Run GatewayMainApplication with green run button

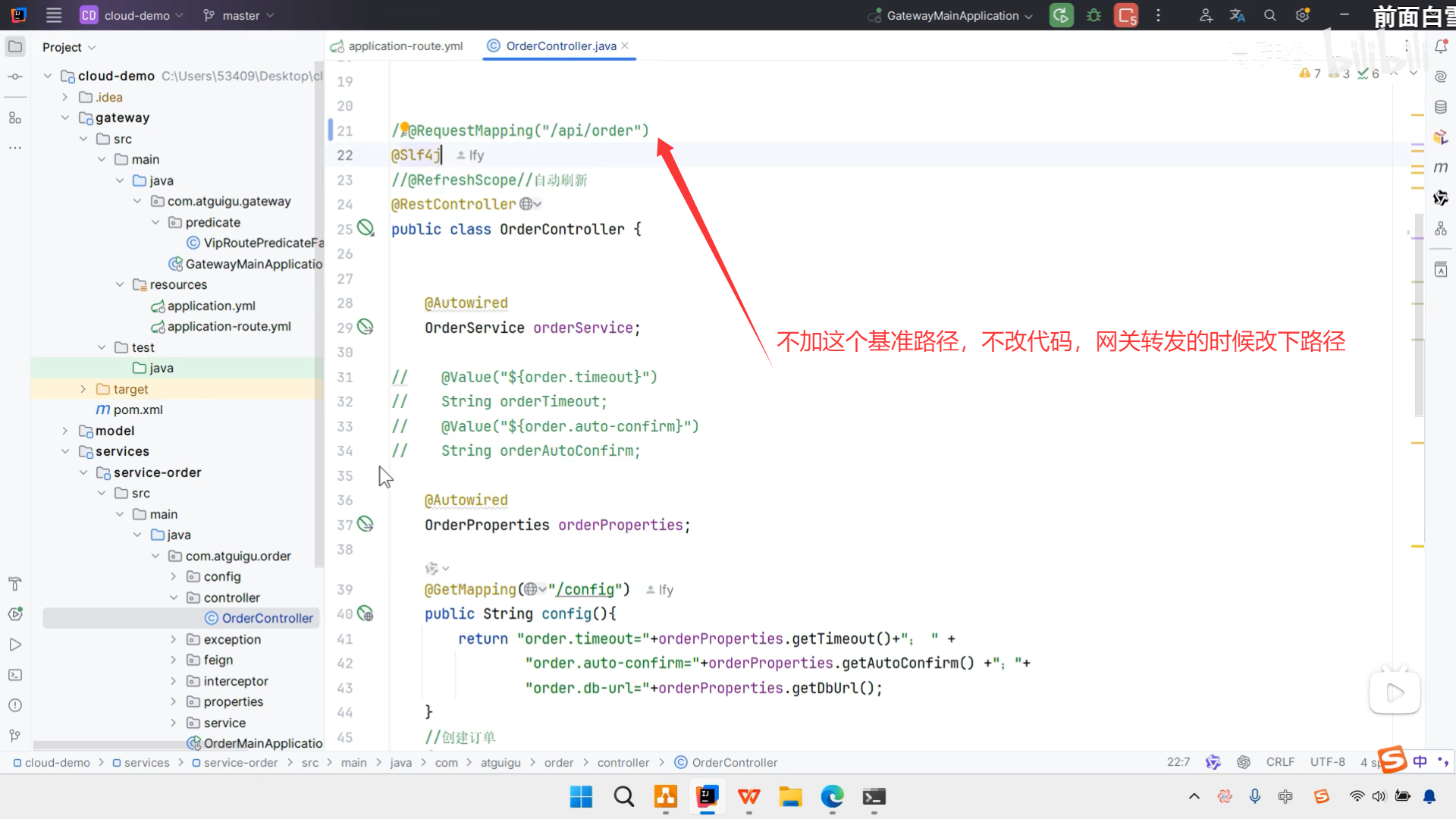(1061, 15)
